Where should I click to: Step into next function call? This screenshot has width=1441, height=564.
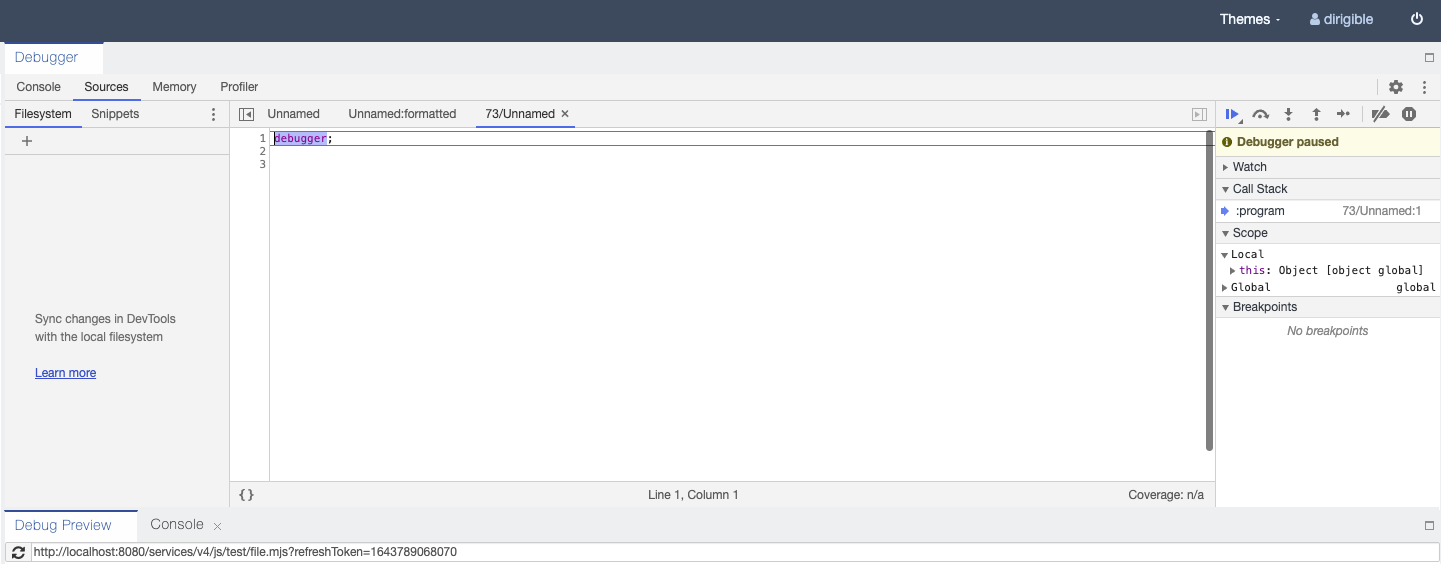1289,114
